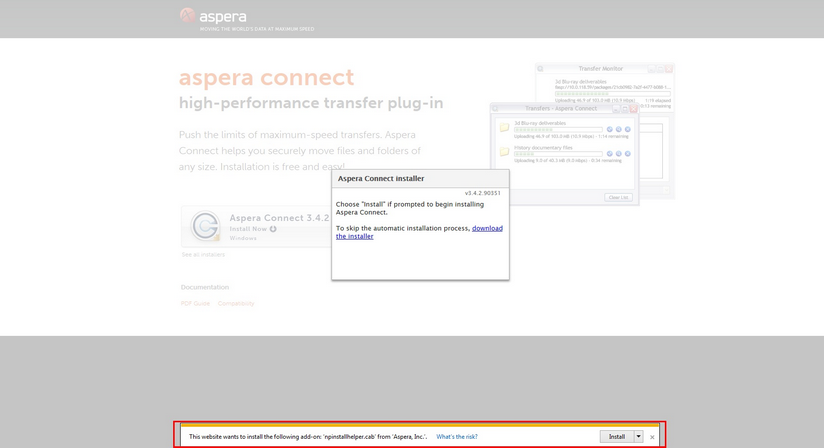Click the Aspera Connect installer icon
824x448 pixels.
pyautogui.click(x=206, y=226)
